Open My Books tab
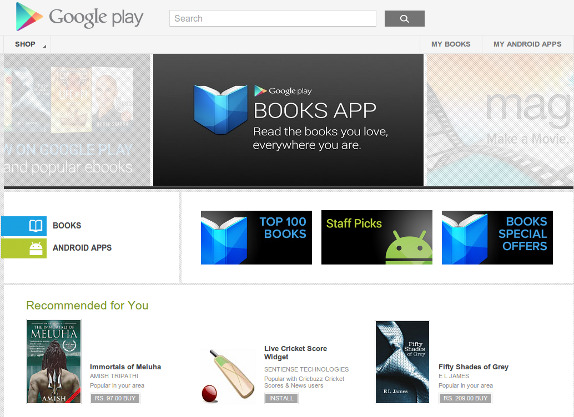The height and width of the screenshot is (417, 574). (451, 44)
